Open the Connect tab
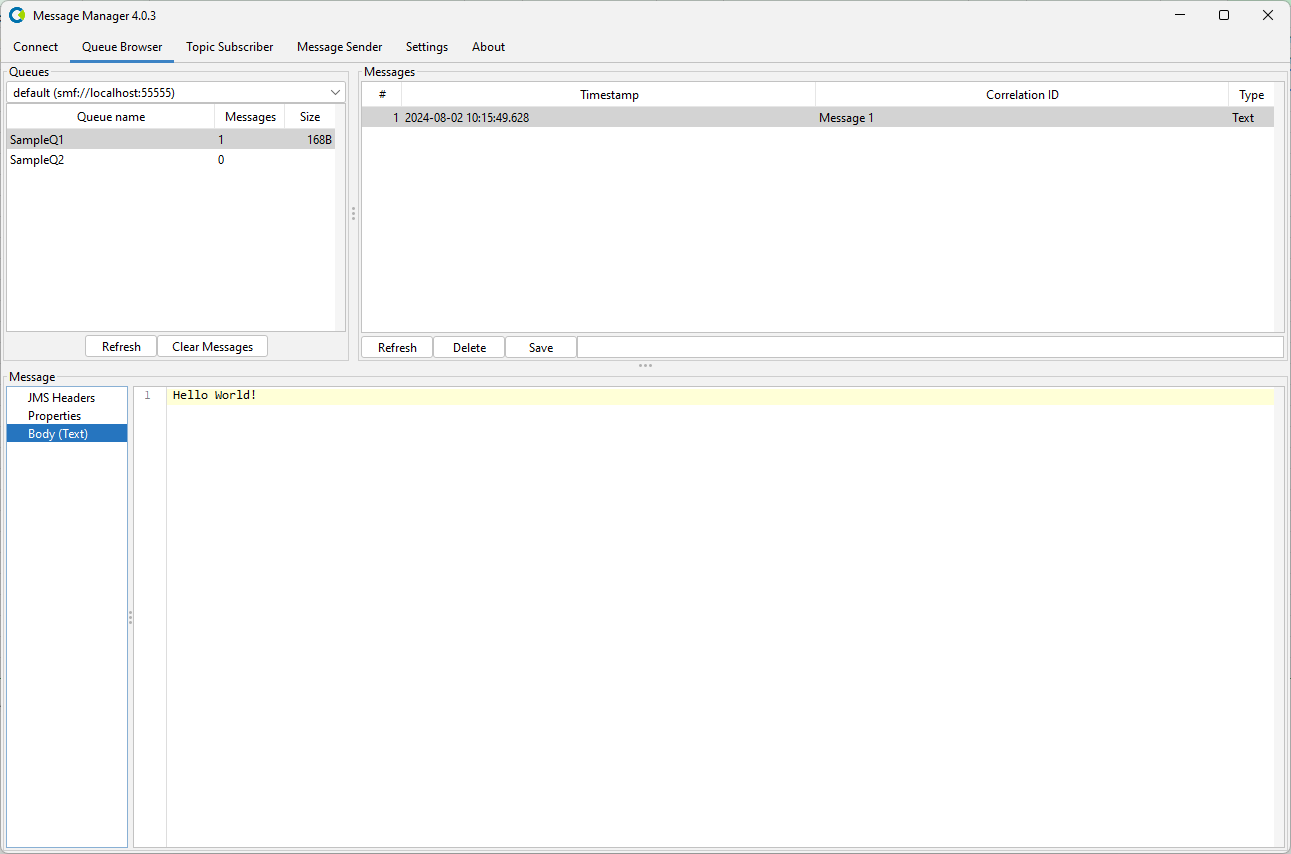 pos(36,47)
